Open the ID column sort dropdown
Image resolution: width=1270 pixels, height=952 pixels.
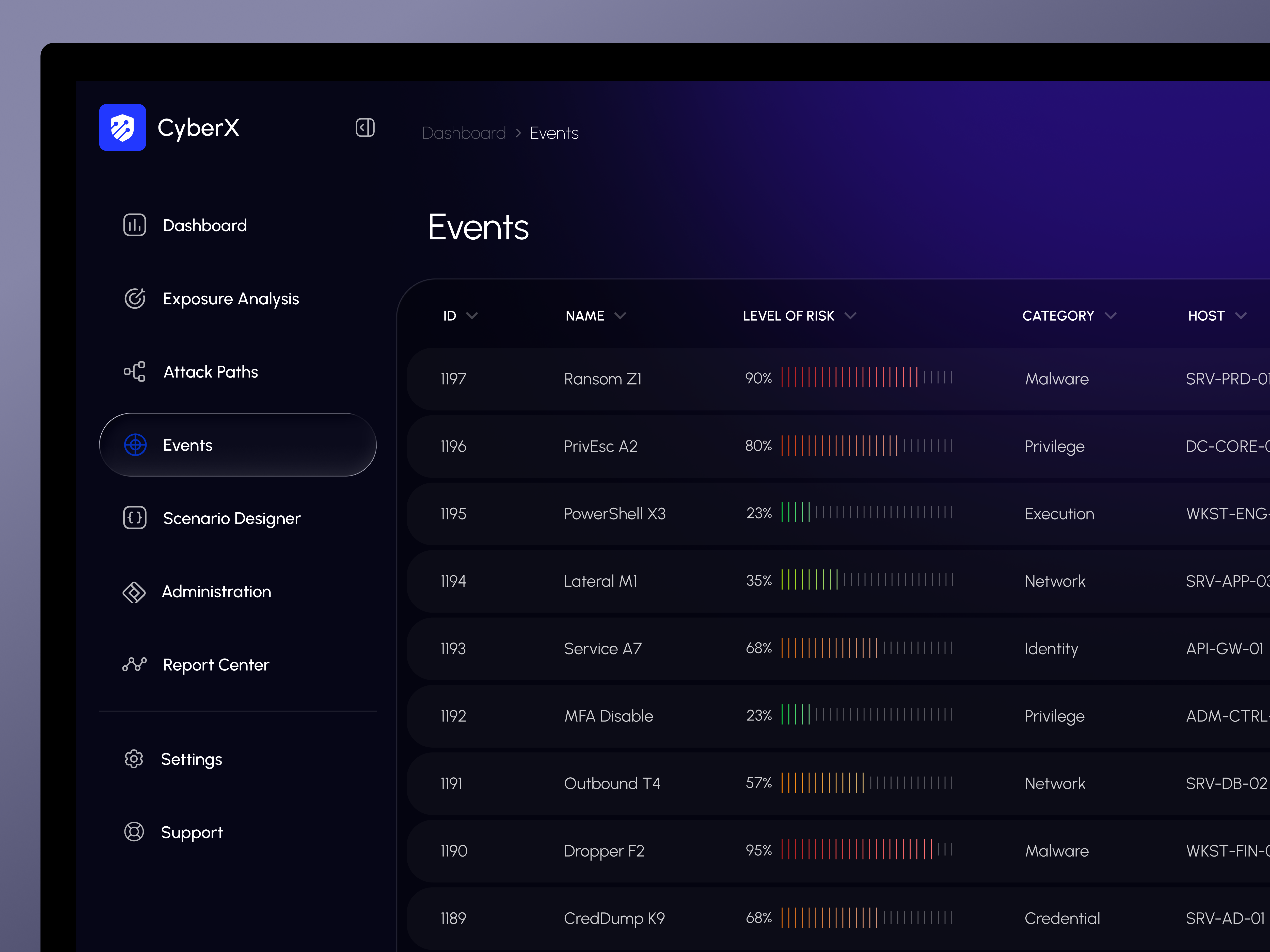472,316
